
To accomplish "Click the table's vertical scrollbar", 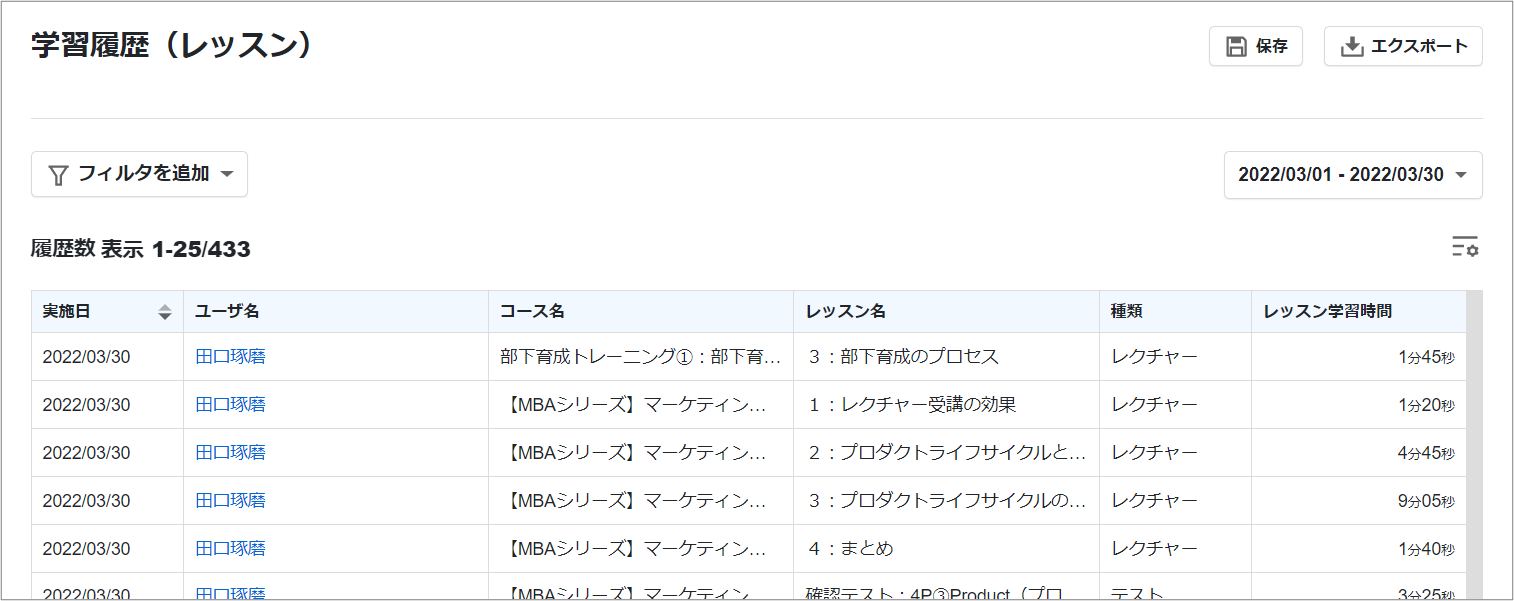I will tap(1474, 445).
